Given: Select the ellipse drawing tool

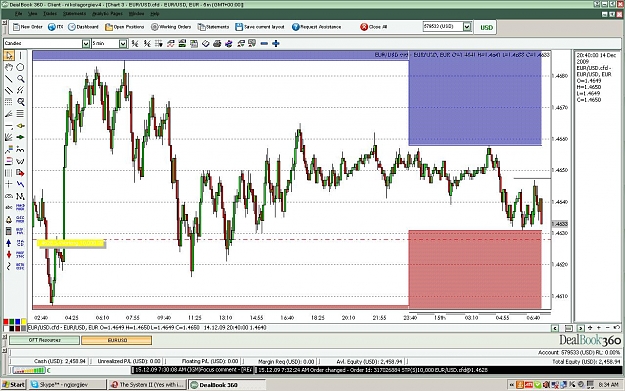Looking at the screenshot, I should point(20,67).
